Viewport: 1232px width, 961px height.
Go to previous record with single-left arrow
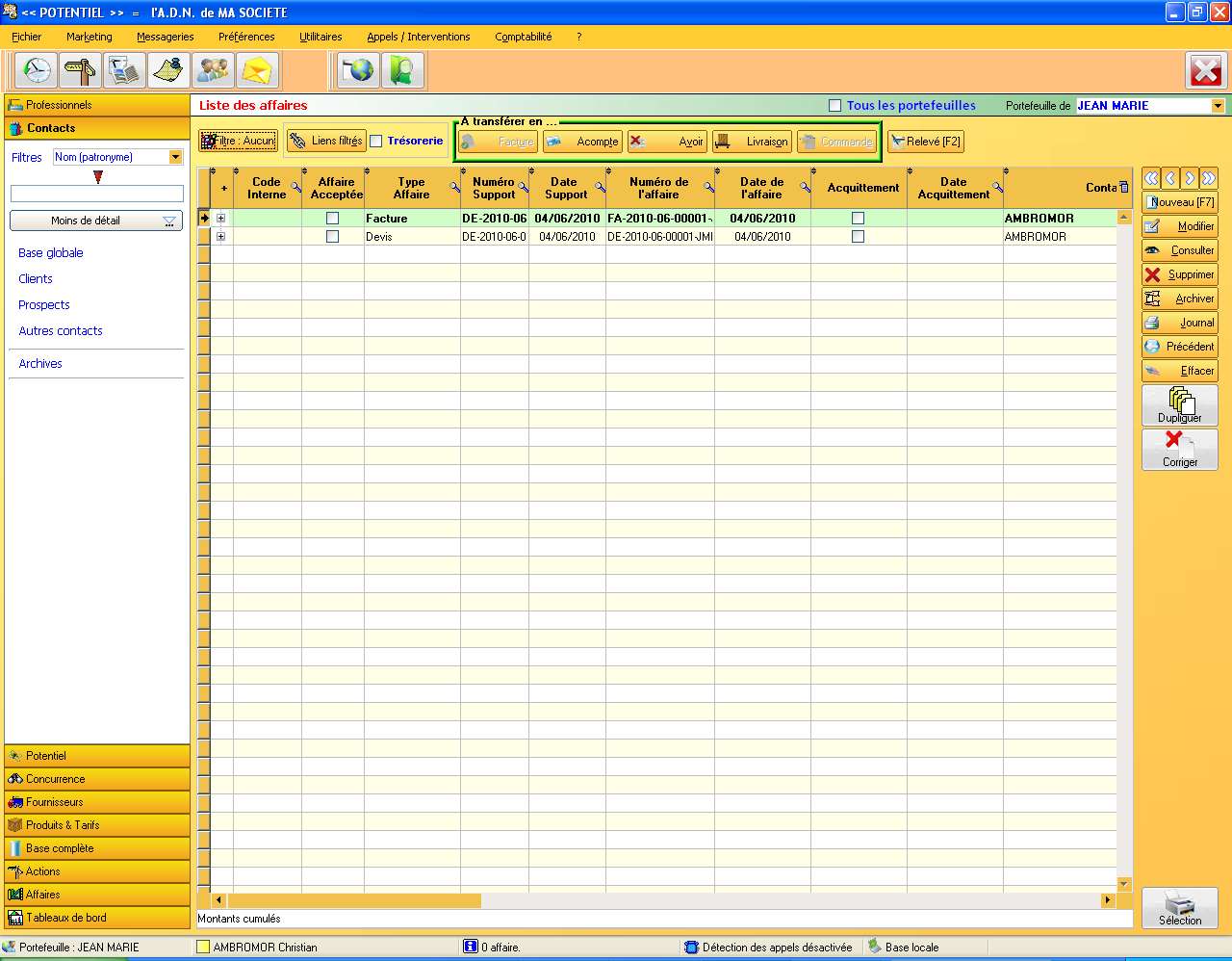(1170, 178)
